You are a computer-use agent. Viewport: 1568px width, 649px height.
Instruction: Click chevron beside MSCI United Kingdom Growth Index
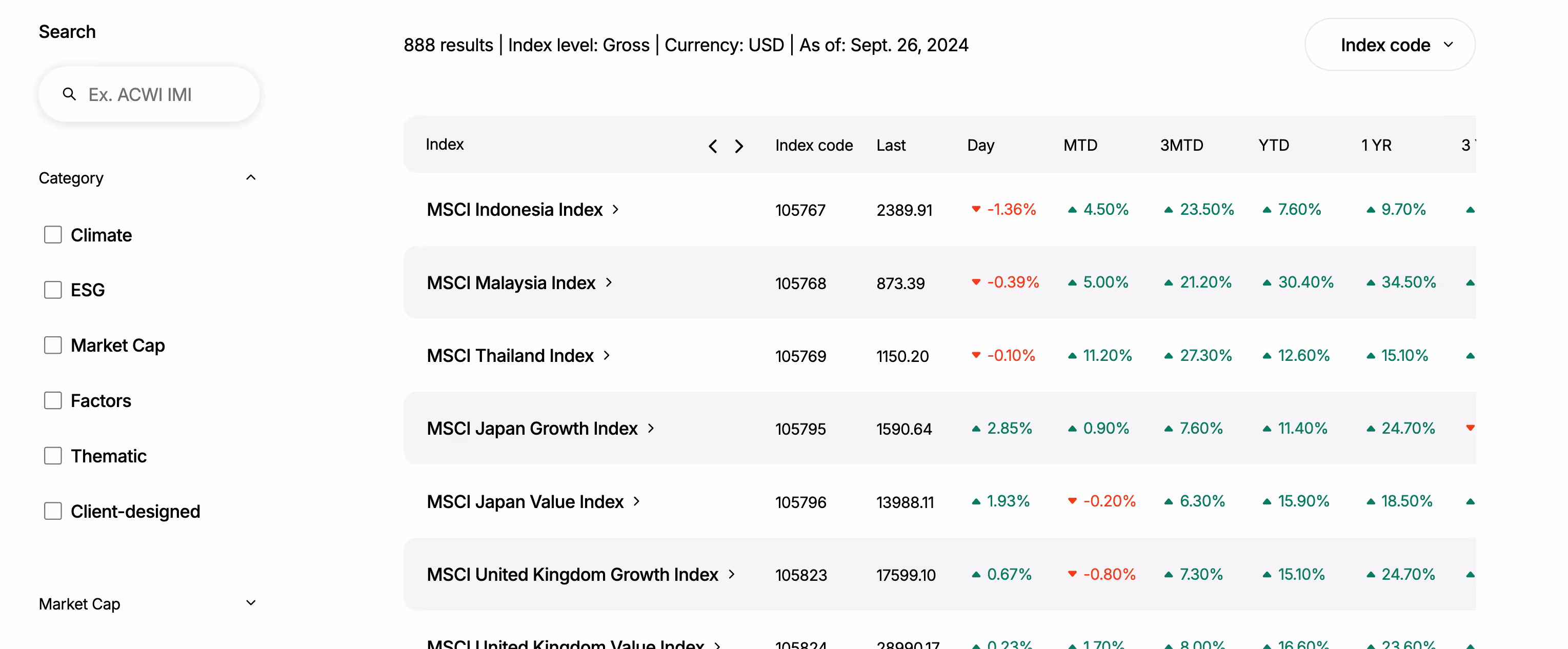pos(732,574)
